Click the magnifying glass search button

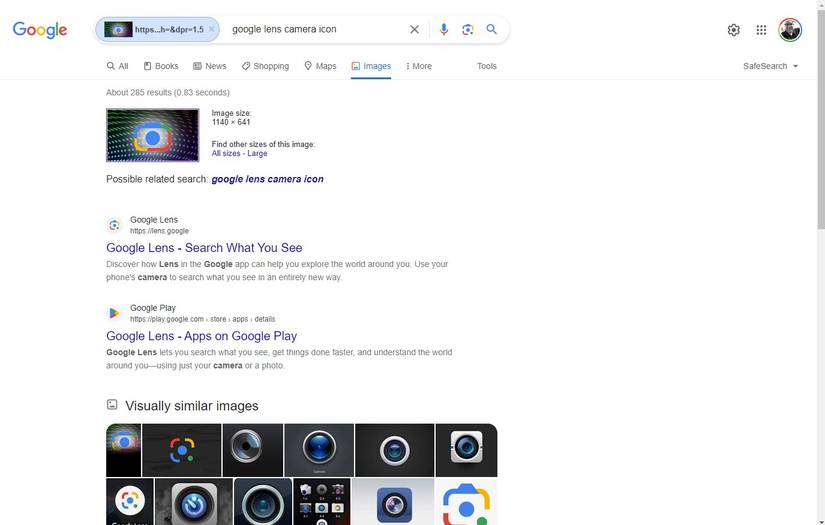492,30
